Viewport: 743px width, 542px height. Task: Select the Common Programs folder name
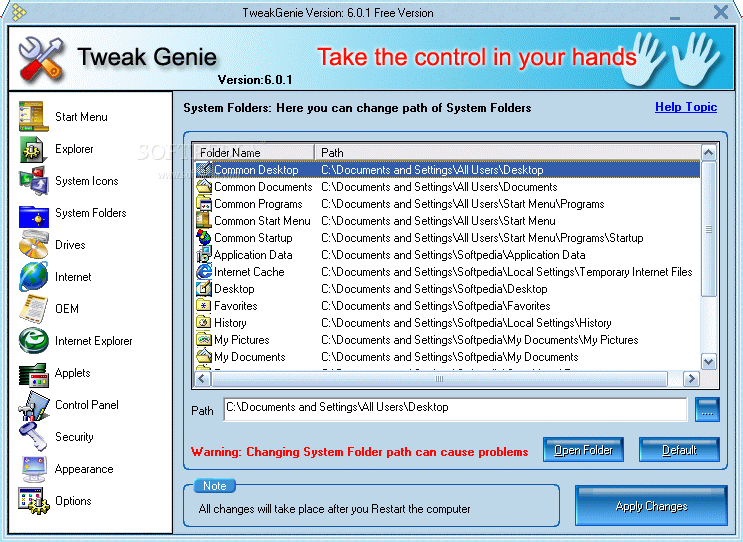pyautogui.click(x=258, y=204)
